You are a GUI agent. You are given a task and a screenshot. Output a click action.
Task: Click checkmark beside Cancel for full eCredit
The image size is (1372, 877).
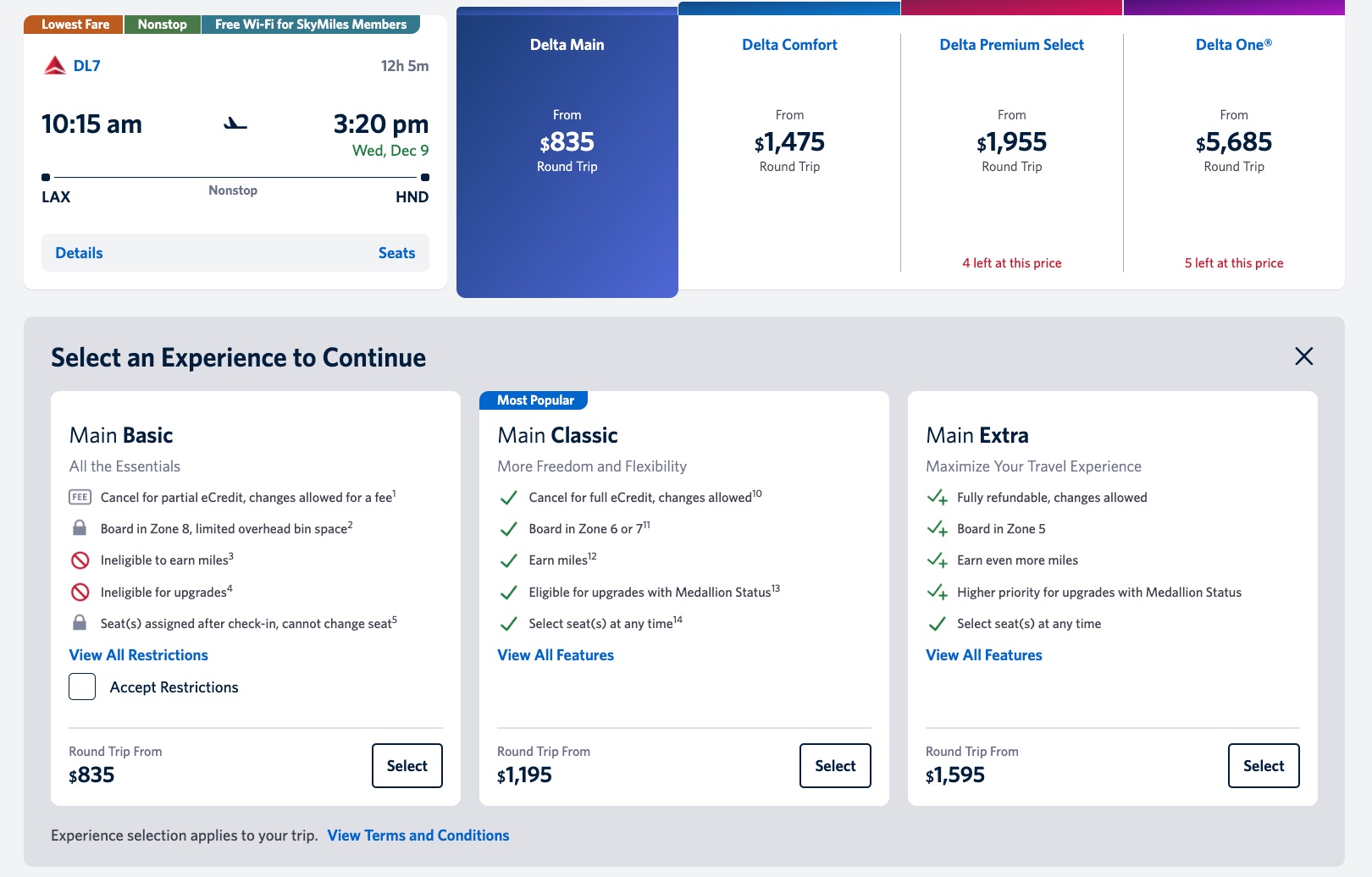tap(508, 498)
